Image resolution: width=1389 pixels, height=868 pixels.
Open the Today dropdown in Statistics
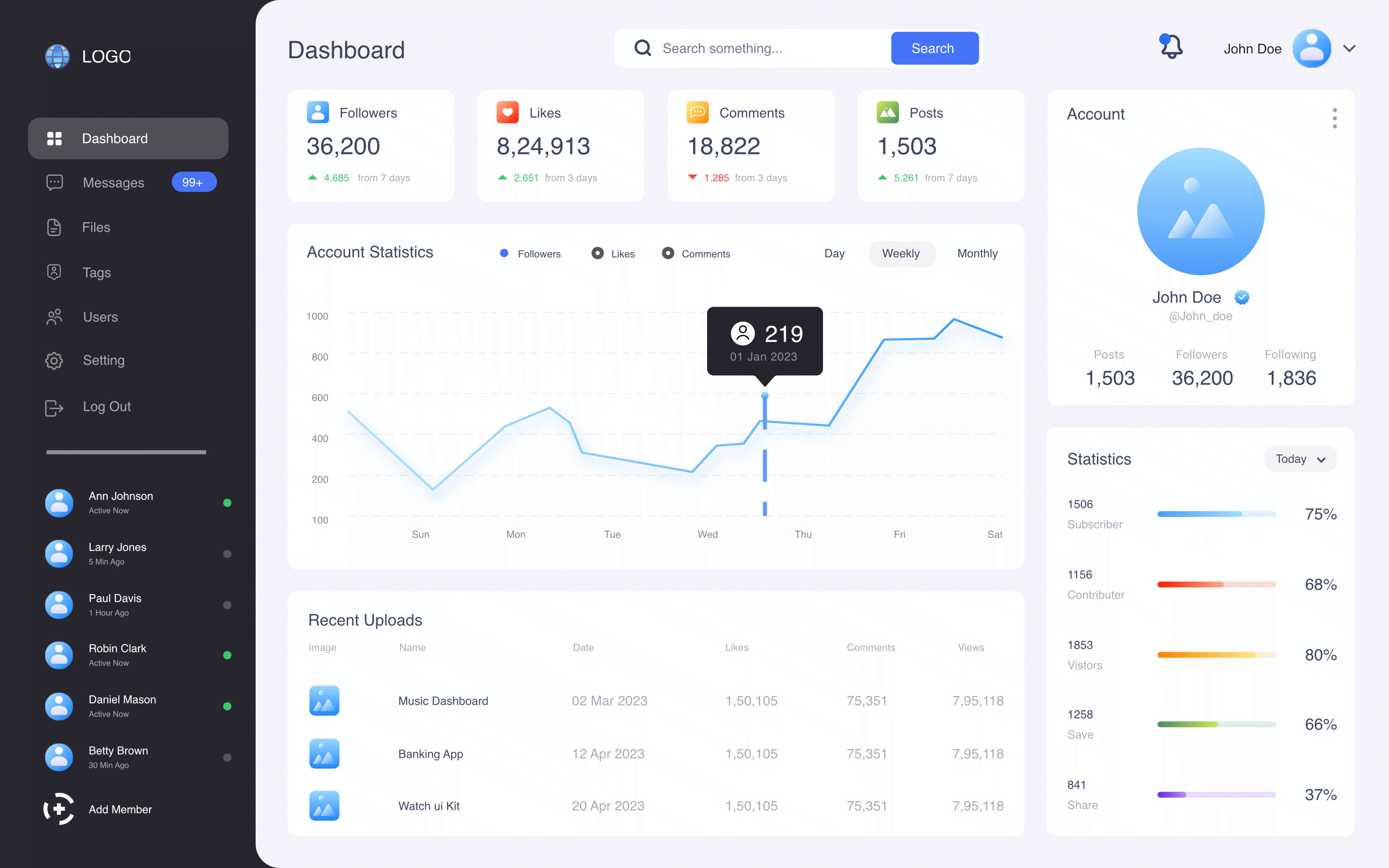pos(1300,459)
